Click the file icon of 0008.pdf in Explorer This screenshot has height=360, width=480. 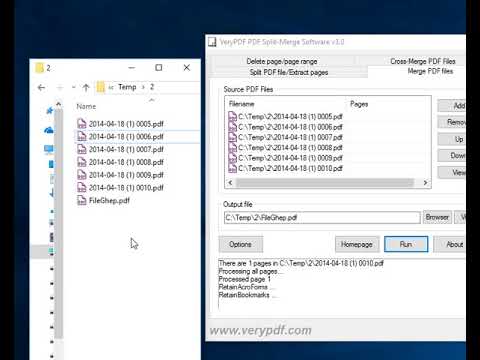[x=82, y=162]
